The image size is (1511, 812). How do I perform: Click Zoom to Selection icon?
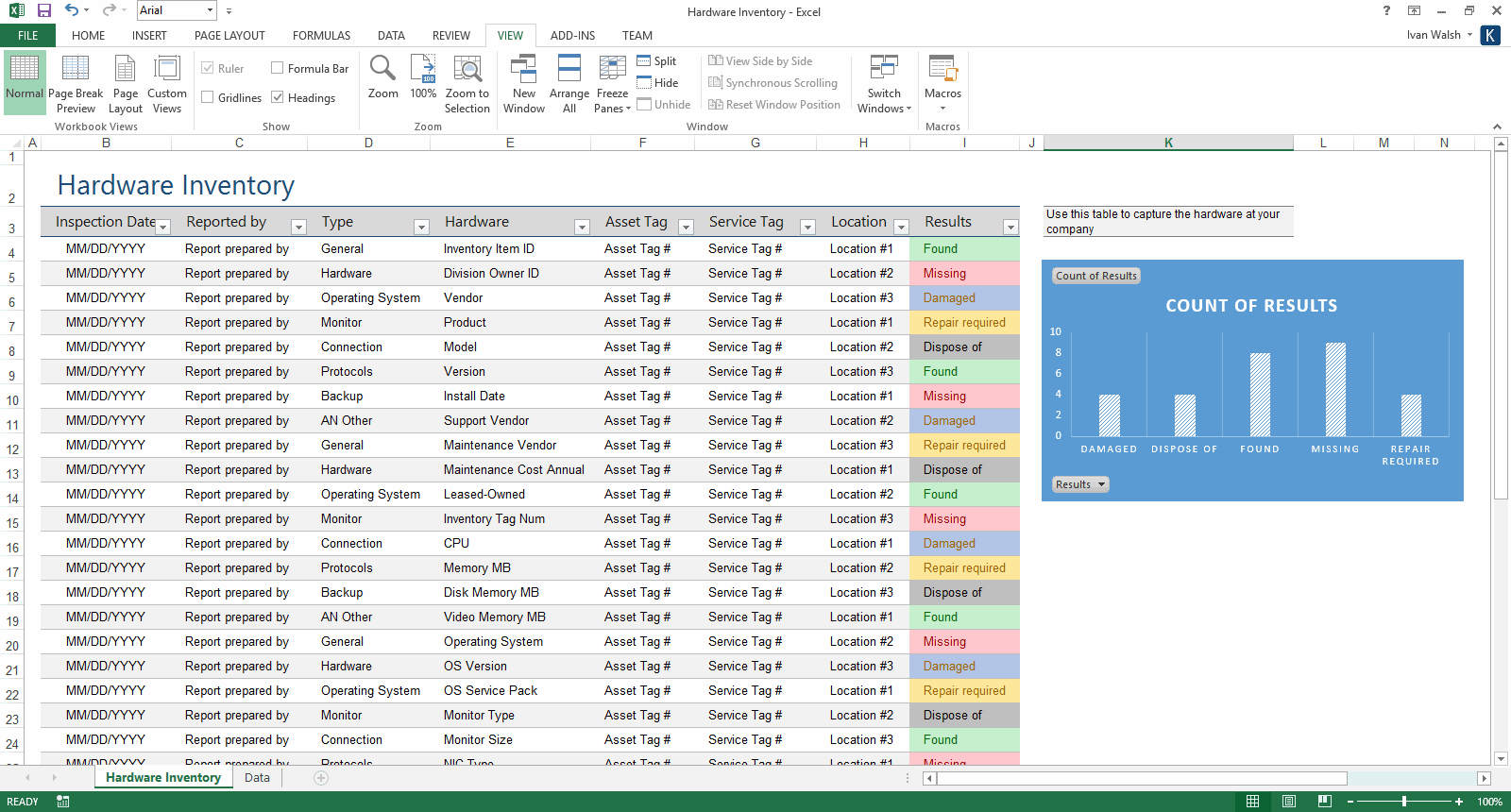[467, 71]
